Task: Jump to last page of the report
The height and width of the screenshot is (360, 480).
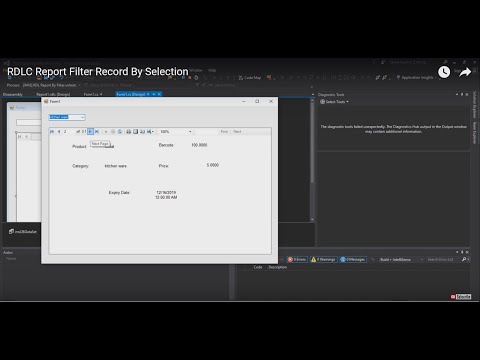Action: tap(97, 132)
